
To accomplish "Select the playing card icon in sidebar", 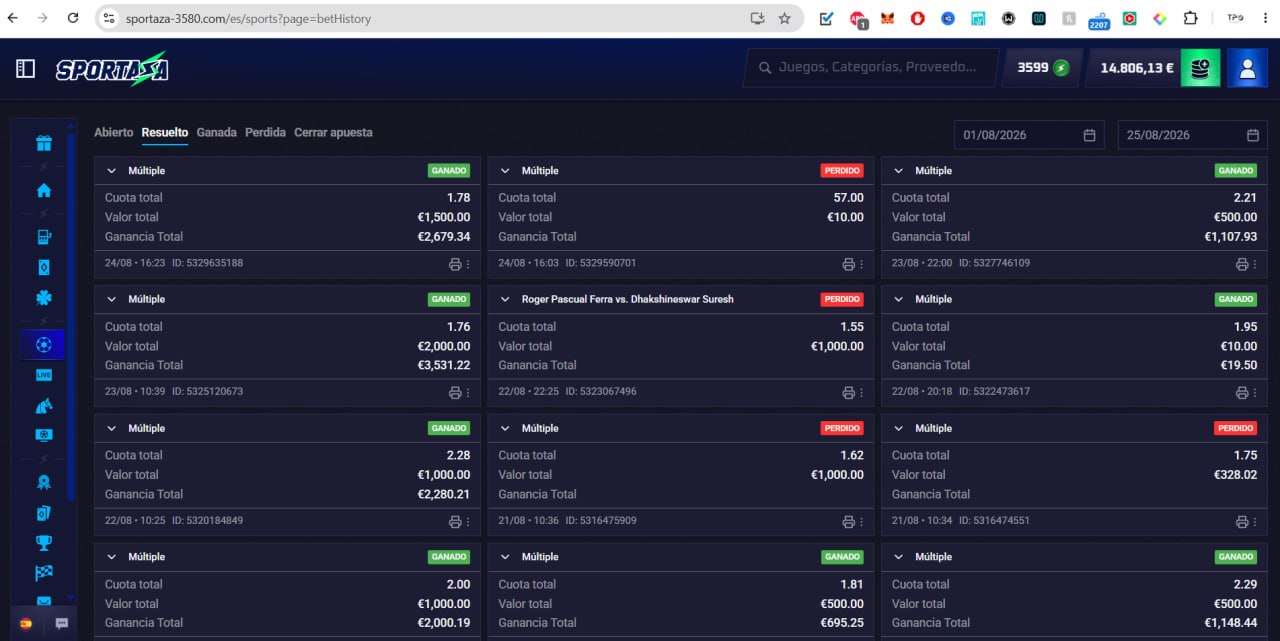I will (44, 267).
